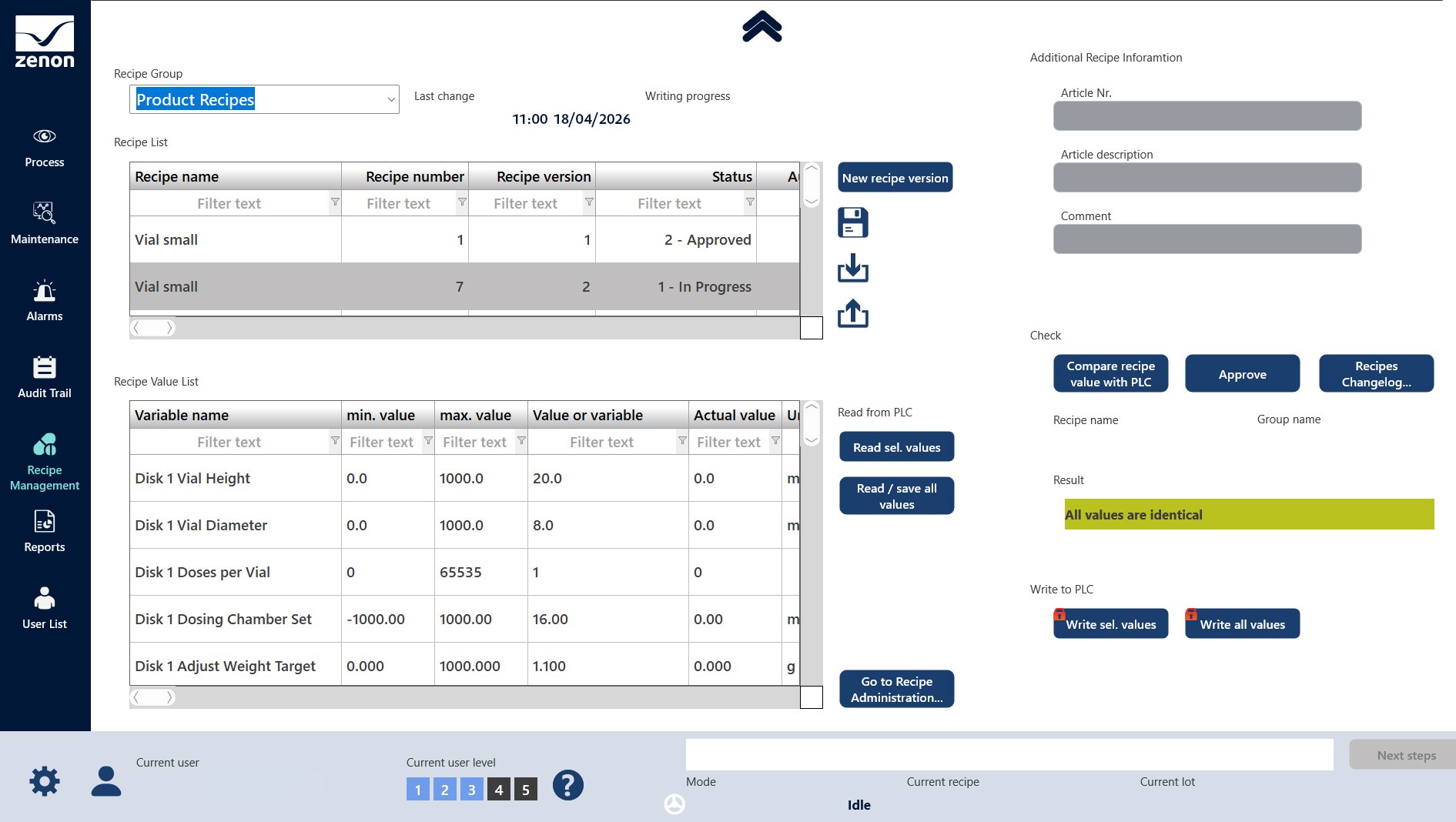Screen dimensions: 1456x822
Task: Select user level 4 indicator
Action: click(498, 789)
